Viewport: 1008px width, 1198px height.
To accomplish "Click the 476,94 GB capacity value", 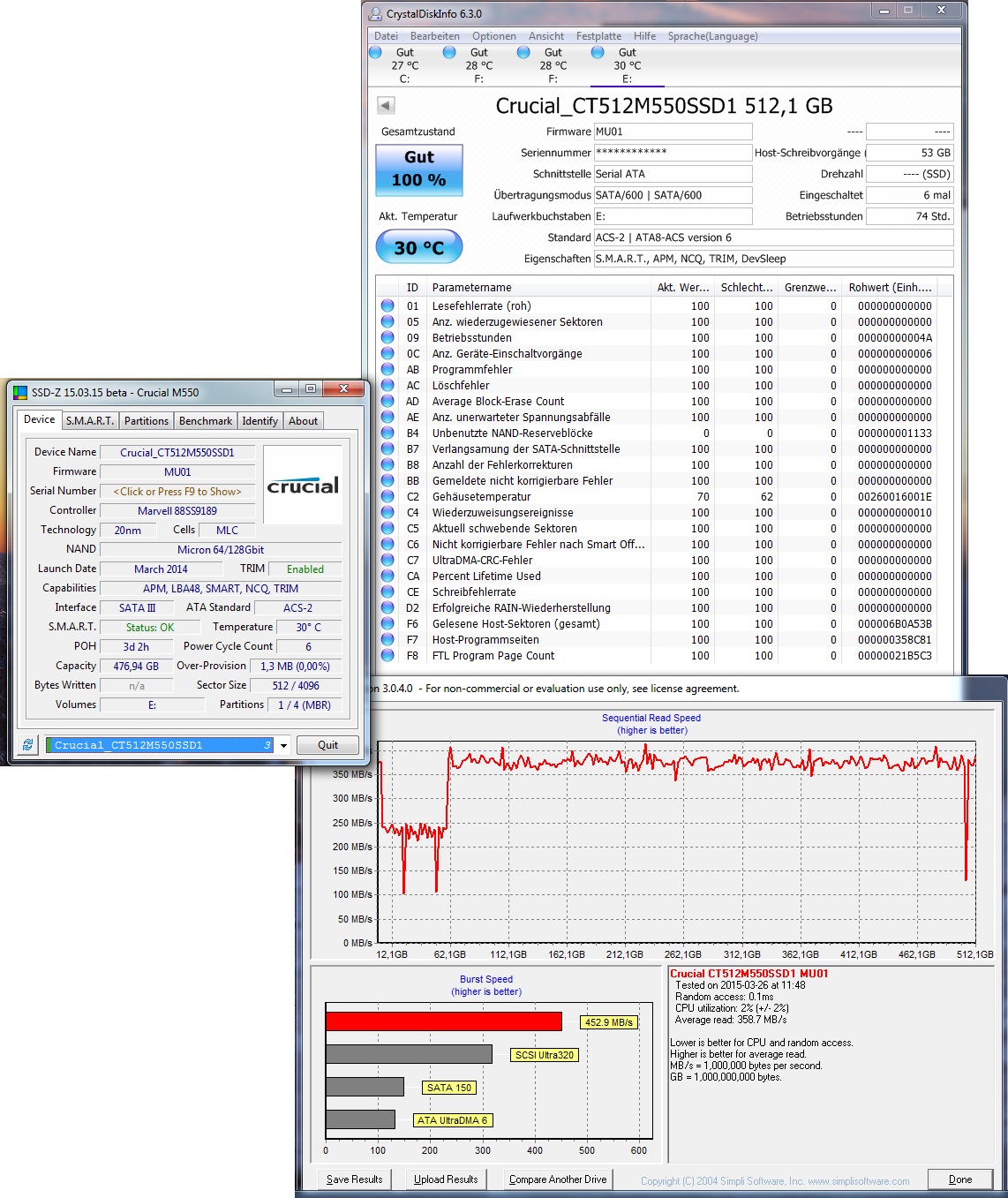I will [136, 667].
